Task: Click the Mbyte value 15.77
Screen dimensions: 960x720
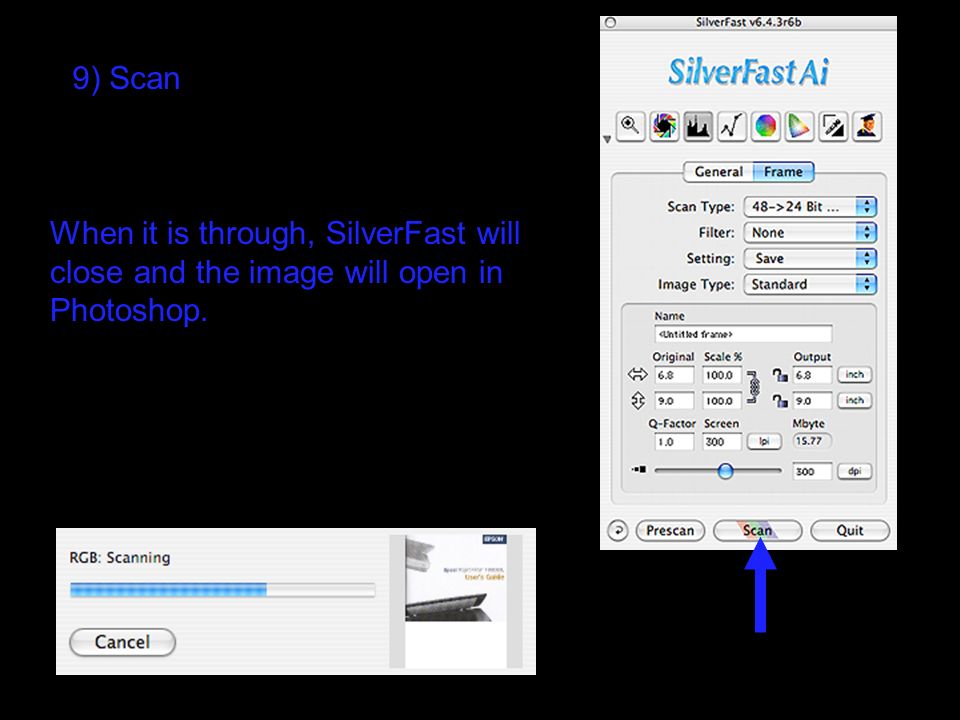Action: (812, 441)
